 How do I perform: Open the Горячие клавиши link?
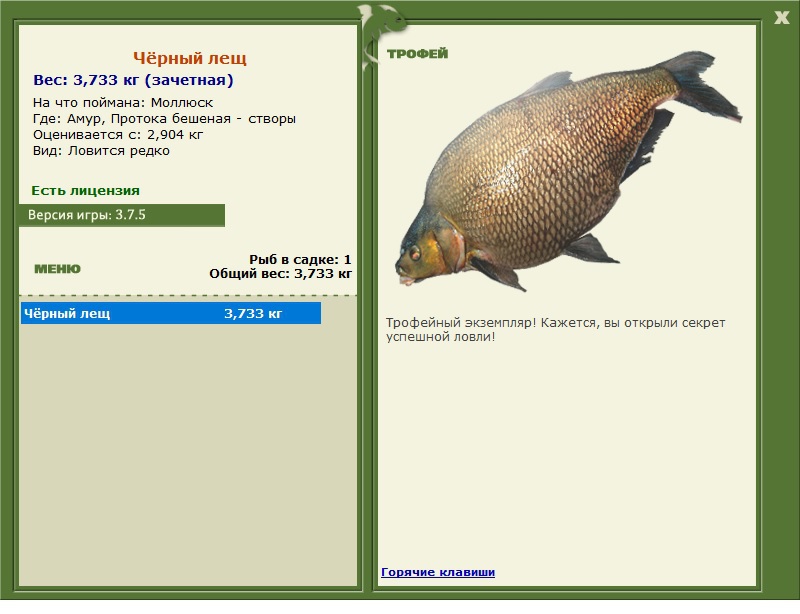(438, 572)
